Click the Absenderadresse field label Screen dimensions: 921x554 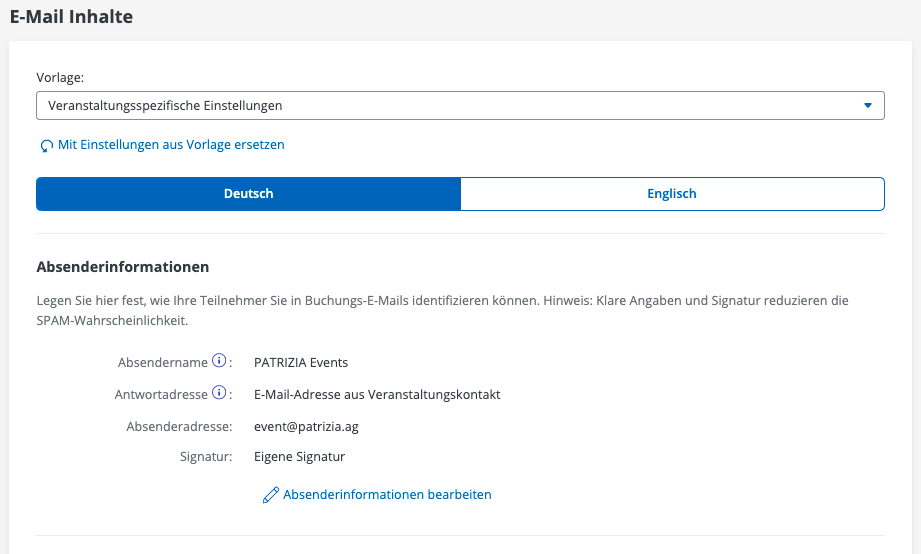click(x=179, y=427)
